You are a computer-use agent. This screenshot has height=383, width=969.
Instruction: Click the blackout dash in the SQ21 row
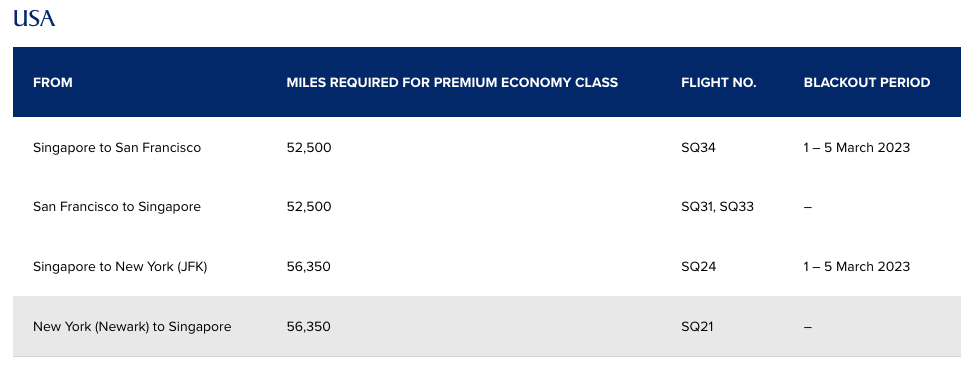tap(808, 327)
